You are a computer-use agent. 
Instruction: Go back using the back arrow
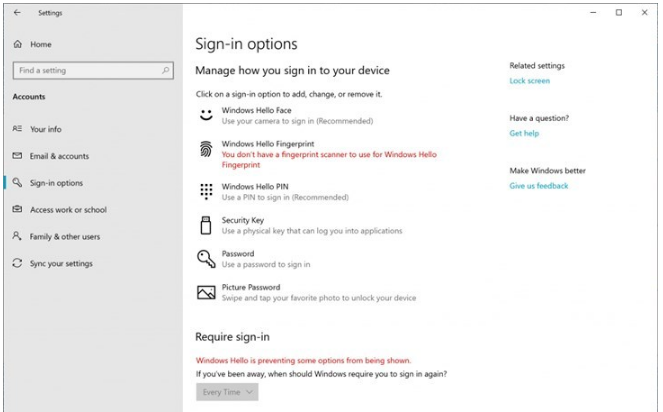tap(17, 13)
